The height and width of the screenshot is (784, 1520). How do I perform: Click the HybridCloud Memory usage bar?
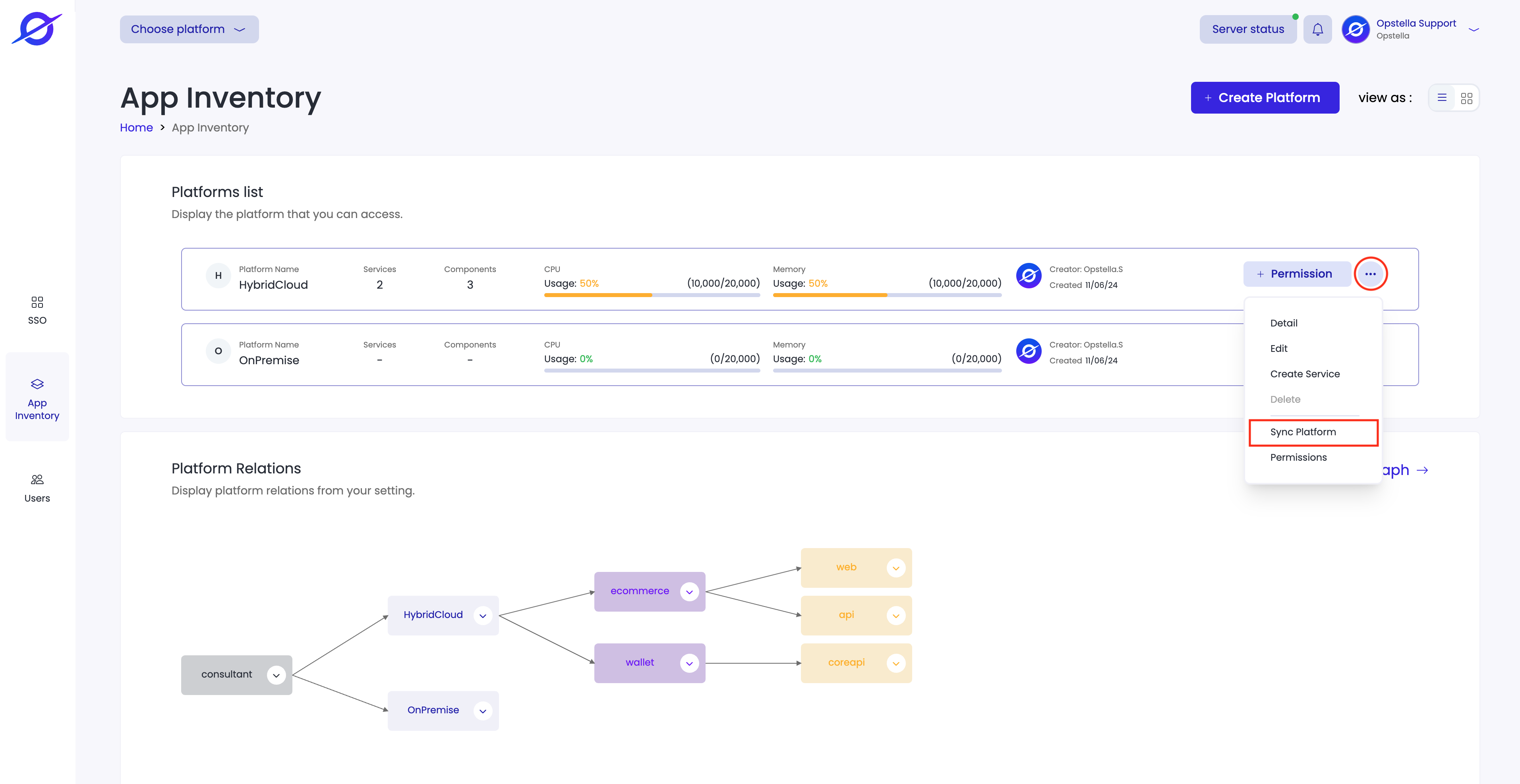click(887, 295)
